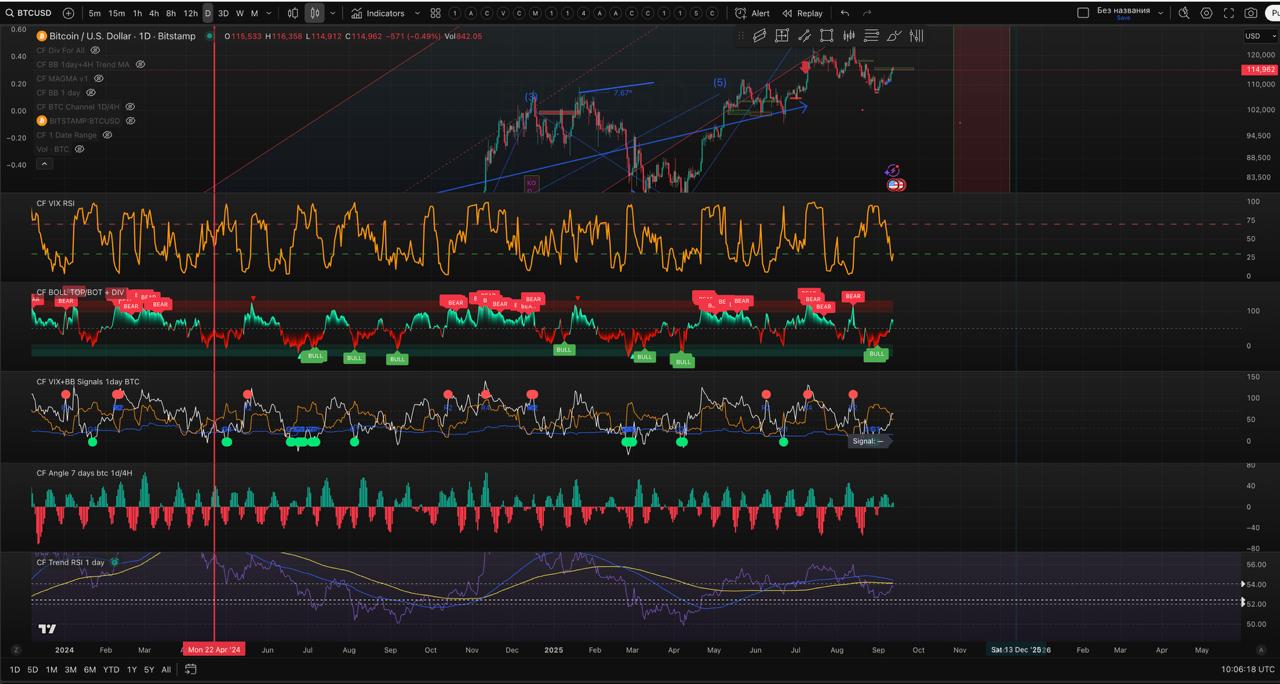Select the bars chart style icon
This screenshot has width=1280, height=684.
[293, 13]
